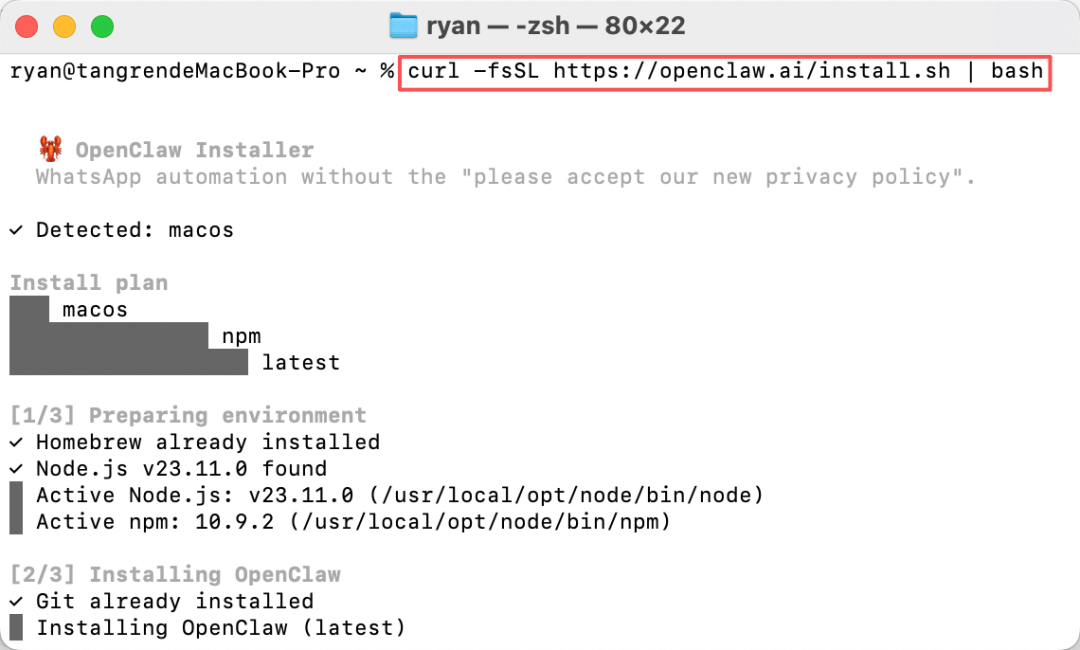1080x650 pixels.
Task: Click the checkmark next to Homebrew already installed
Action: [16, 442]
